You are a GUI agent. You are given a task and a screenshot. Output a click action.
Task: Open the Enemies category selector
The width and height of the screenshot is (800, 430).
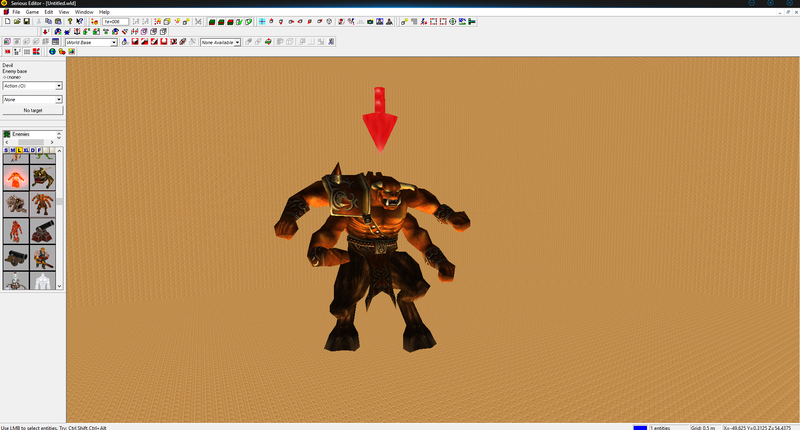click(29, 134)
